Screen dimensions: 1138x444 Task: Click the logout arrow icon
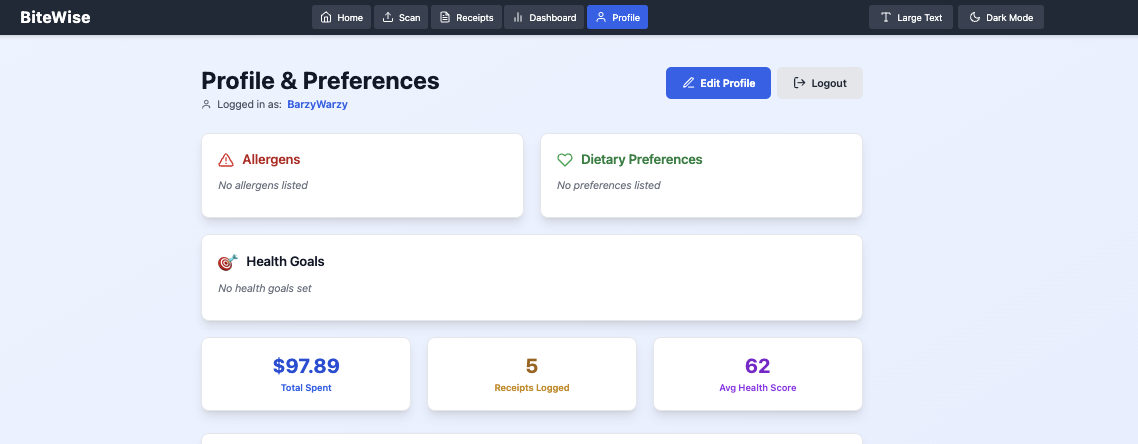click(x=800, y=83)
